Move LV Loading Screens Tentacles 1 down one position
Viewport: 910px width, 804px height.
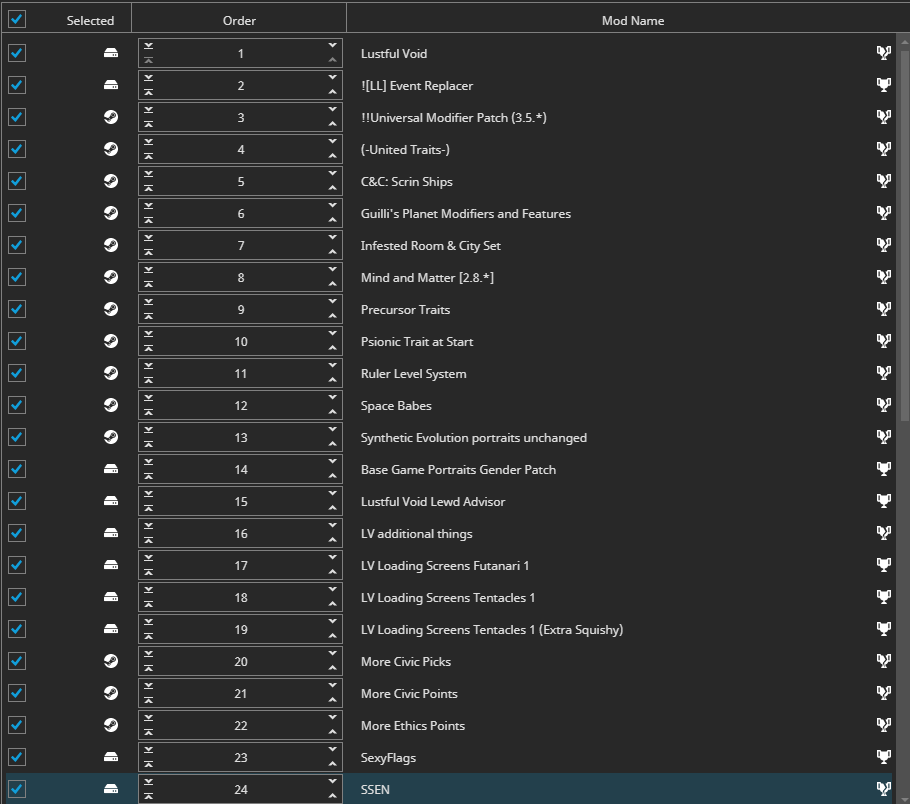pos(333,589)
